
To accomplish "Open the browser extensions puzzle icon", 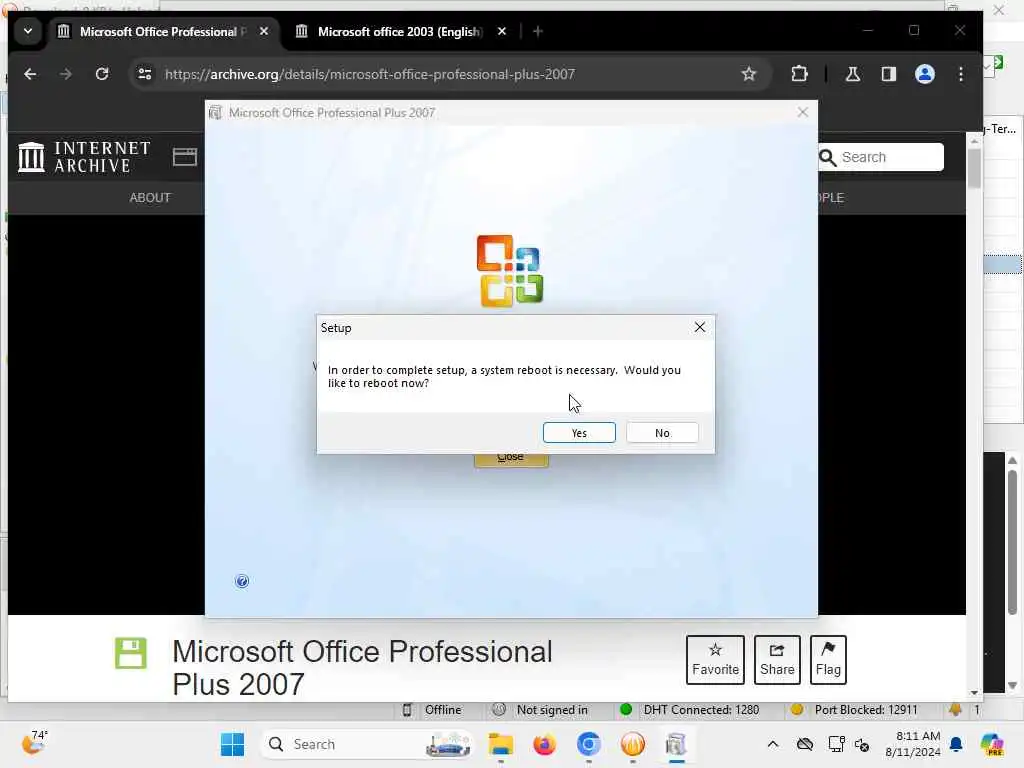I will tap(799, 74).
